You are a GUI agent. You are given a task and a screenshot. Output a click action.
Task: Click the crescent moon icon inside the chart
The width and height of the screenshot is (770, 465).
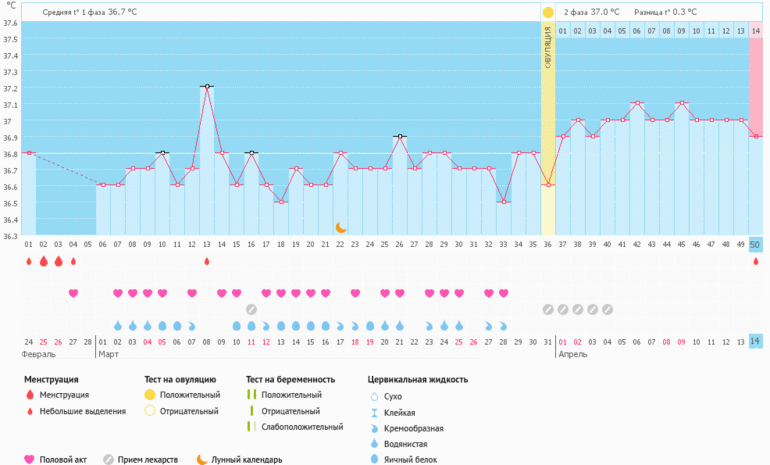pyautogui.click(x=341, y=227)
